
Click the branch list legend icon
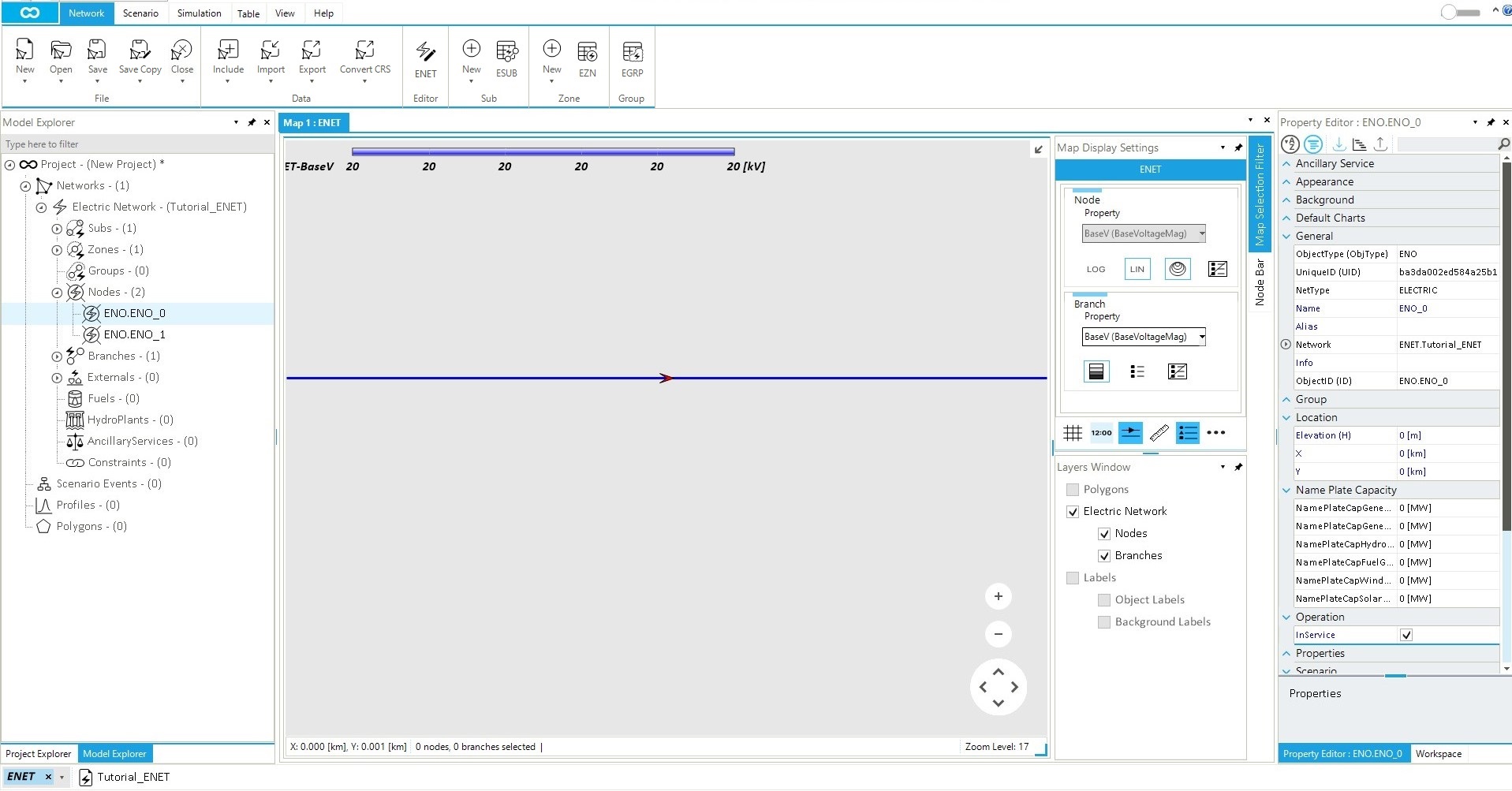click(1137, 371)
